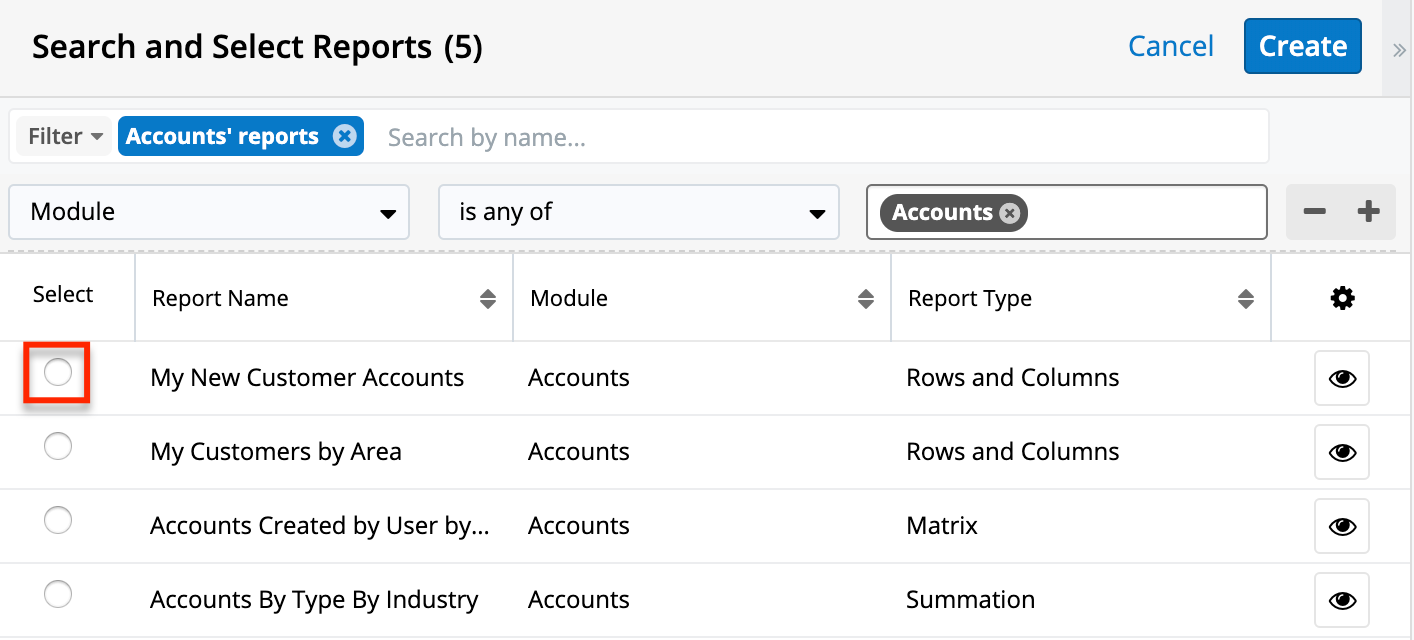The height and width of the screenshot is (640, 1414).
Task: Select My New Customer Accounts radio button
Action: click(58, 373)
